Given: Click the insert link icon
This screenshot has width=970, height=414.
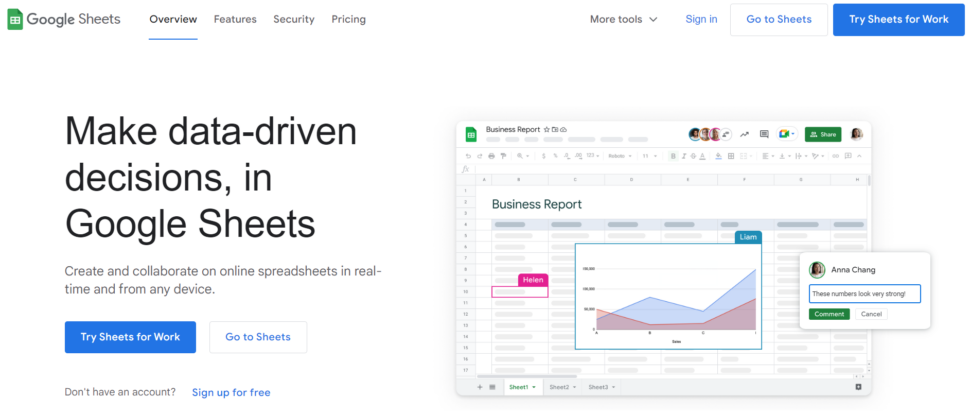Looking at the screenshot, I should (835, 156).
